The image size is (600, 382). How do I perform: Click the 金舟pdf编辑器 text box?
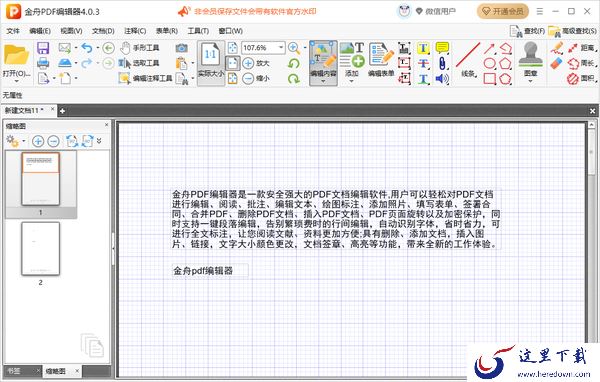click(x=210, y=271)
